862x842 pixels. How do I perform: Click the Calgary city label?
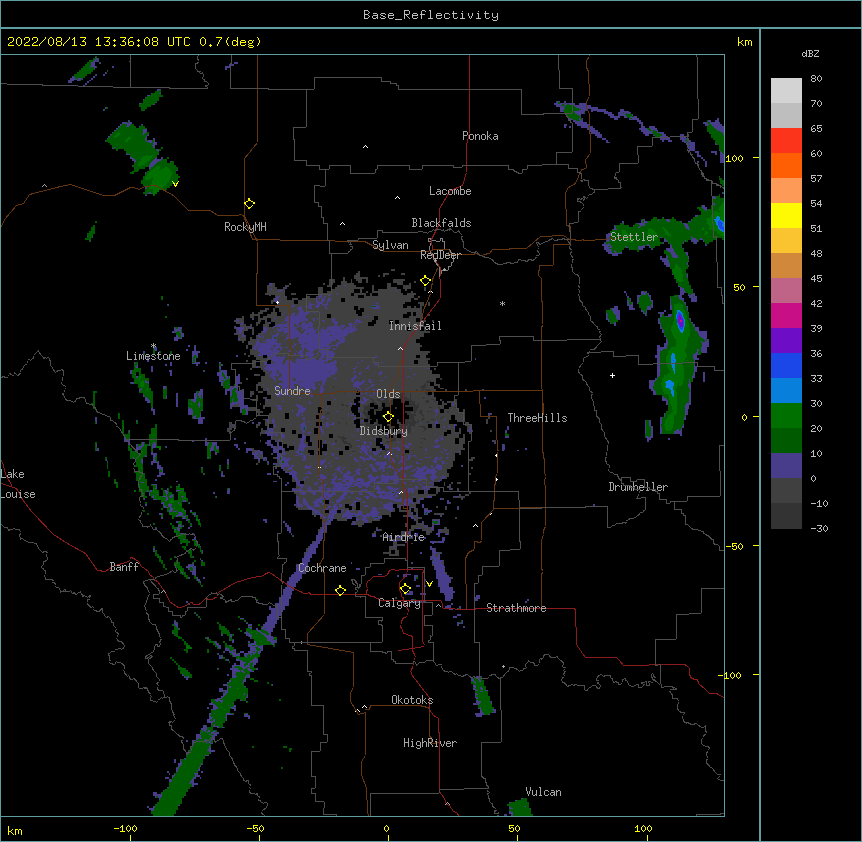pyautogui.click(x=399, y=603)
